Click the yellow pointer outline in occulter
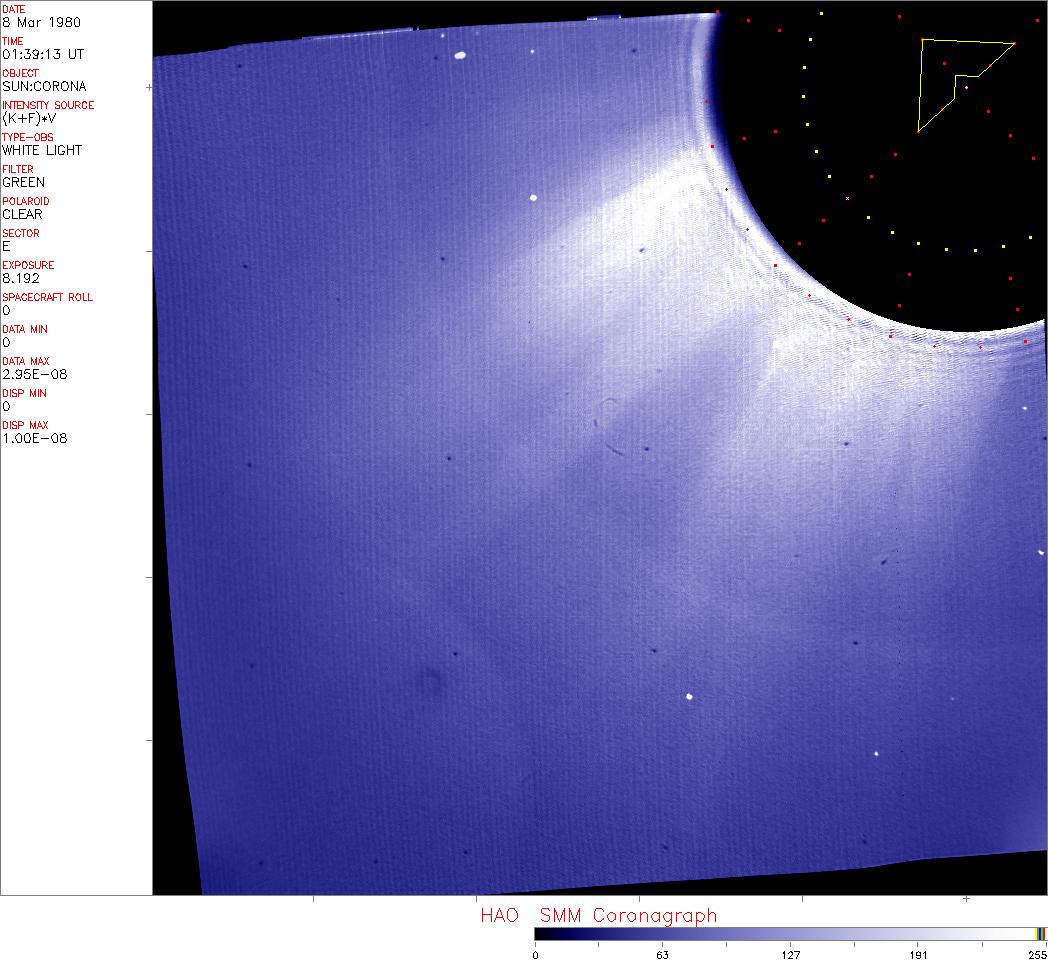1048x960 pixels. click(965, 85)
